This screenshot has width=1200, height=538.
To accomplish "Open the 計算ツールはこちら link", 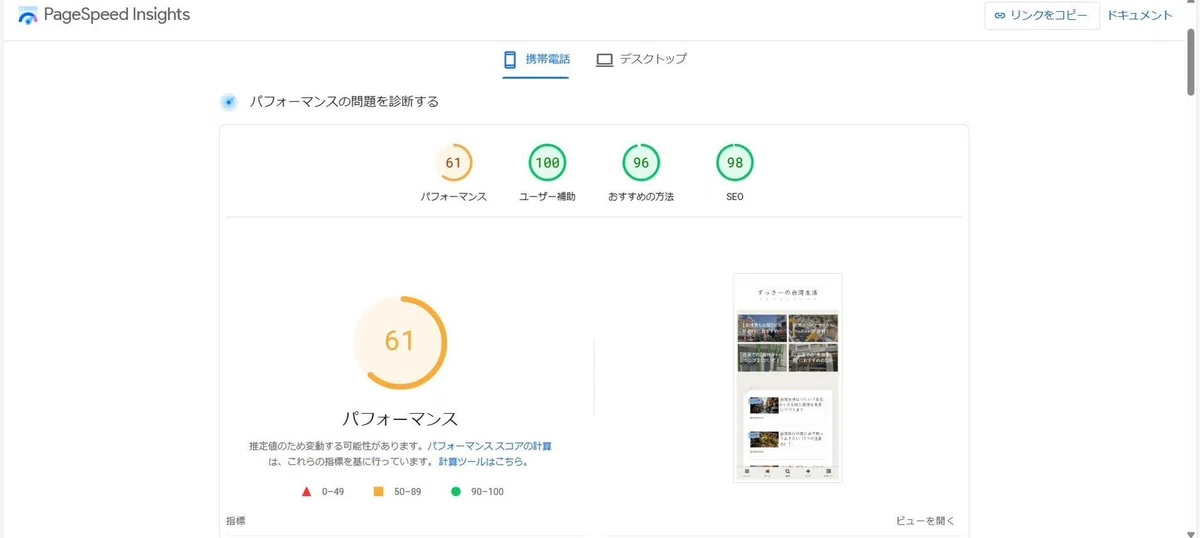I will click(483, 462).
